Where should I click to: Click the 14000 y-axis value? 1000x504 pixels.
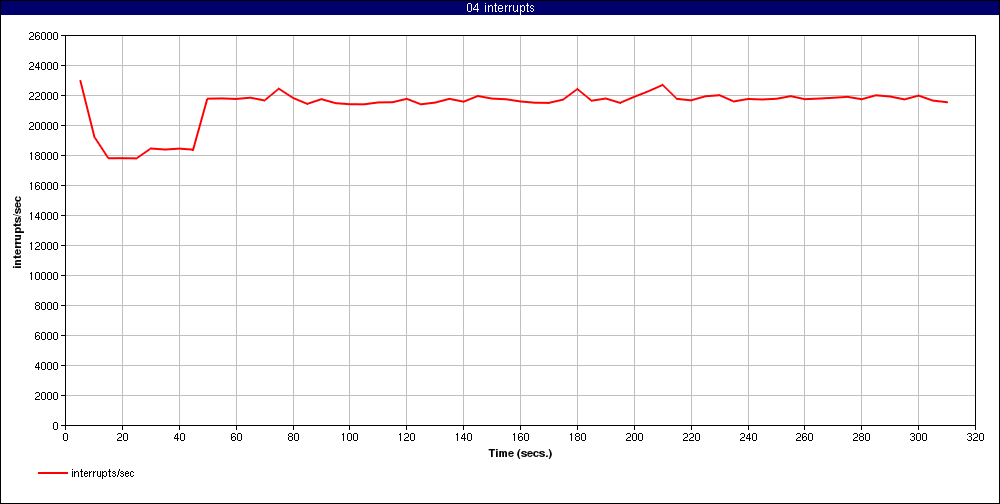tap(45, 216)
